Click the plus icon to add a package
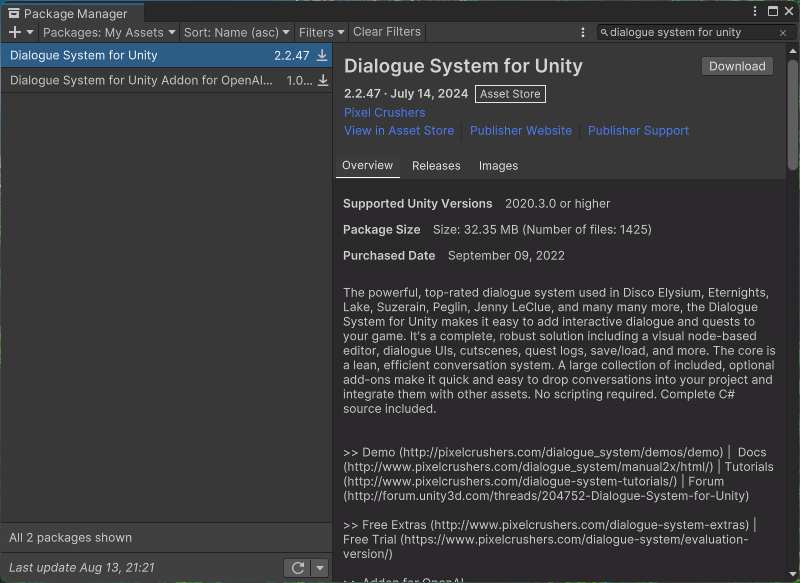 [15, 33]
